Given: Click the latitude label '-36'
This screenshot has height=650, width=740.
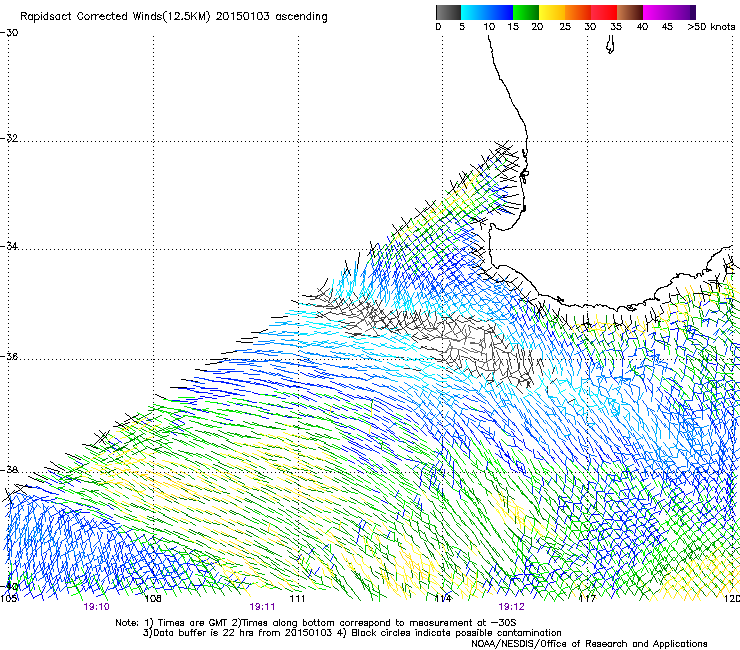Looking at the screenshot, I should 9,356.
